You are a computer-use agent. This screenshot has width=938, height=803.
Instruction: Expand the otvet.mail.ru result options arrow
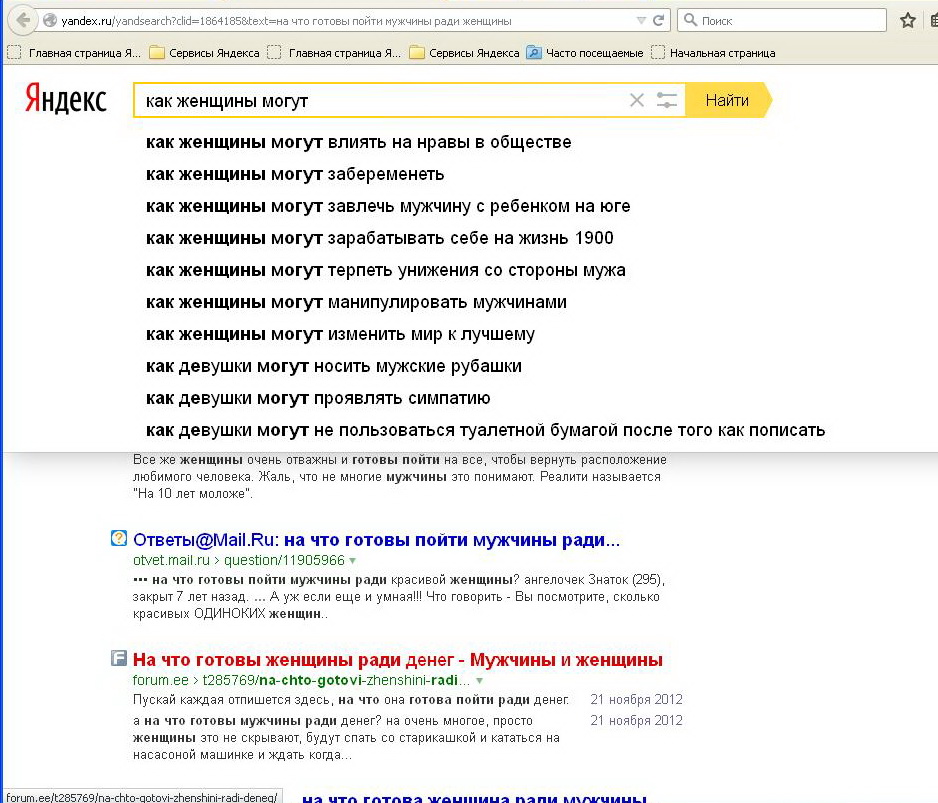(x=353, y=561)
